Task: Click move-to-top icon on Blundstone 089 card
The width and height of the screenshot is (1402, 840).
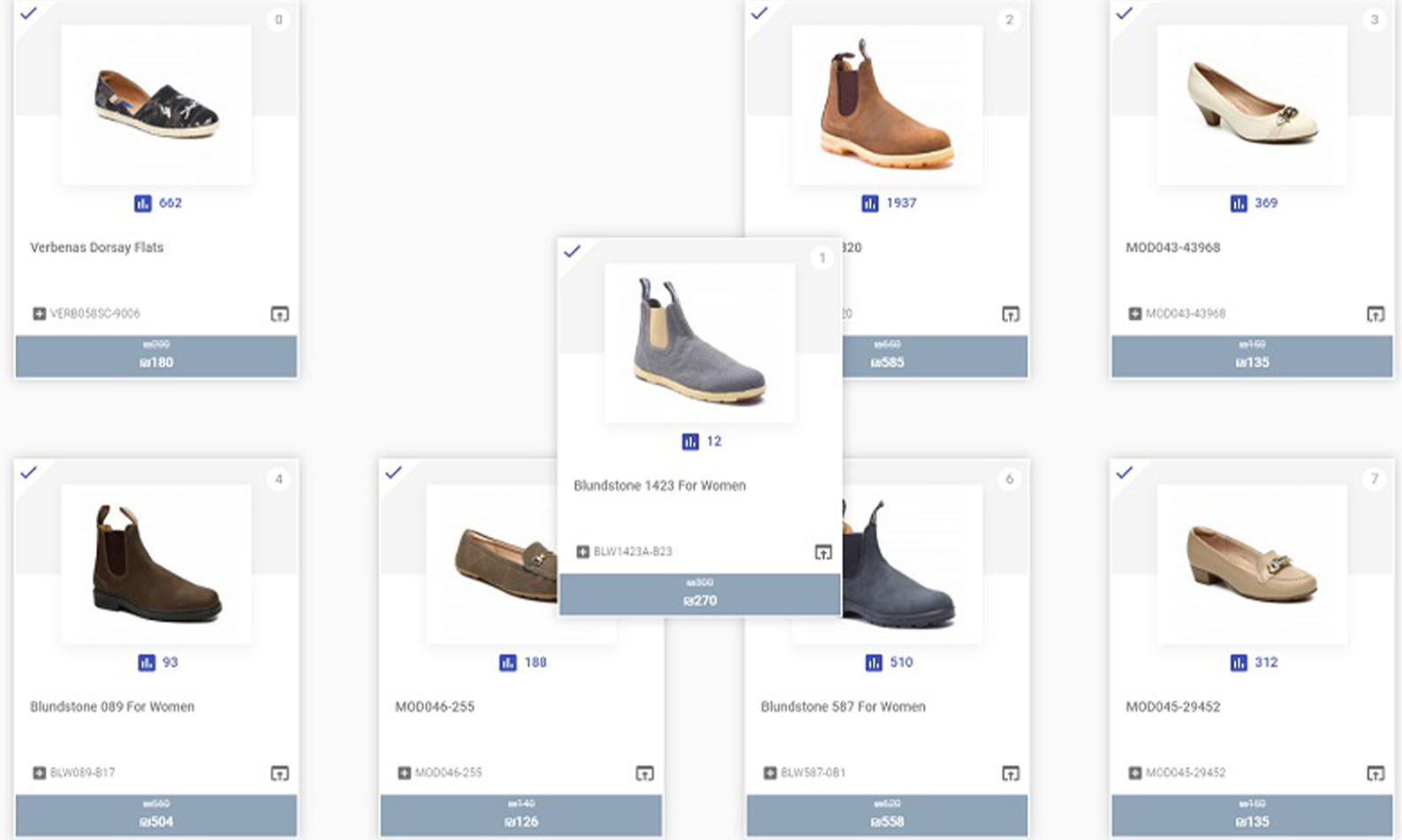Action: pos(279,773)
